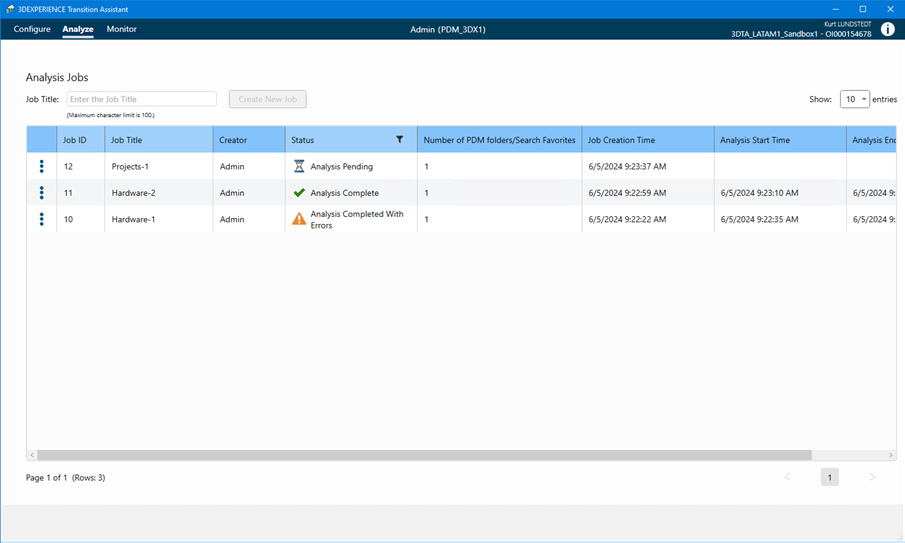
Task: Click the table horizontal scrollbar thumb
Action: 424,455
